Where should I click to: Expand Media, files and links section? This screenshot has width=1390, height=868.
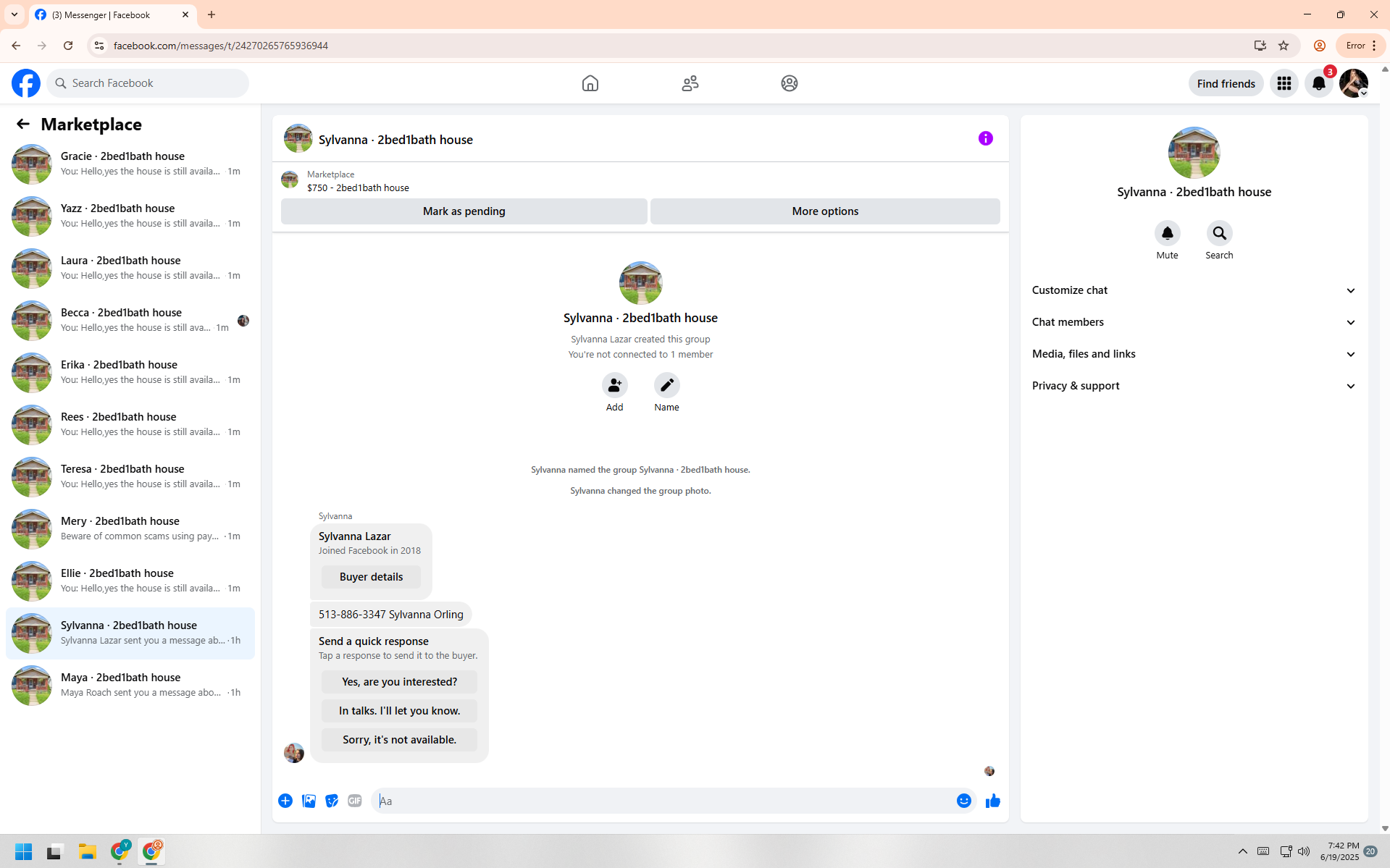tap(1194, 354)
